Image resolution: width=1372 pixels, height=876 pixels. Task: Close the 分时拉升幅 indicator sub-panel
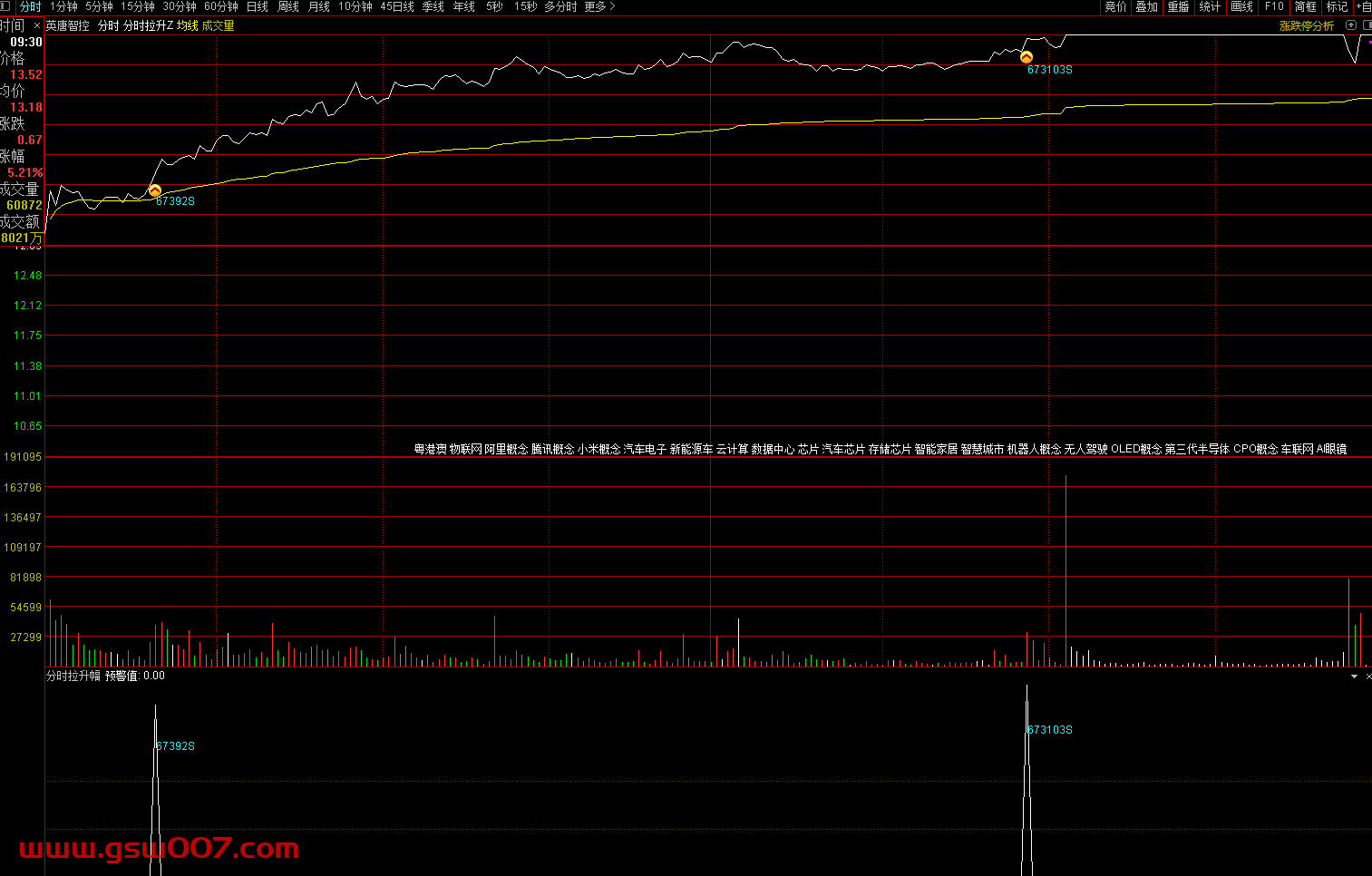1368,676
